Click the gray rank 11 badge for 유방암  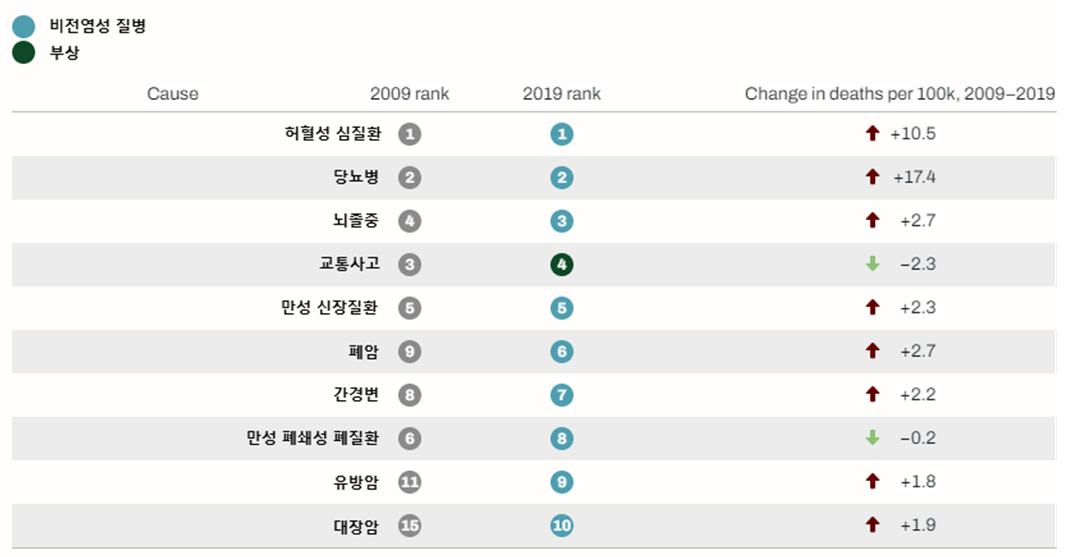pyautogui.click(x=409, y=482)
